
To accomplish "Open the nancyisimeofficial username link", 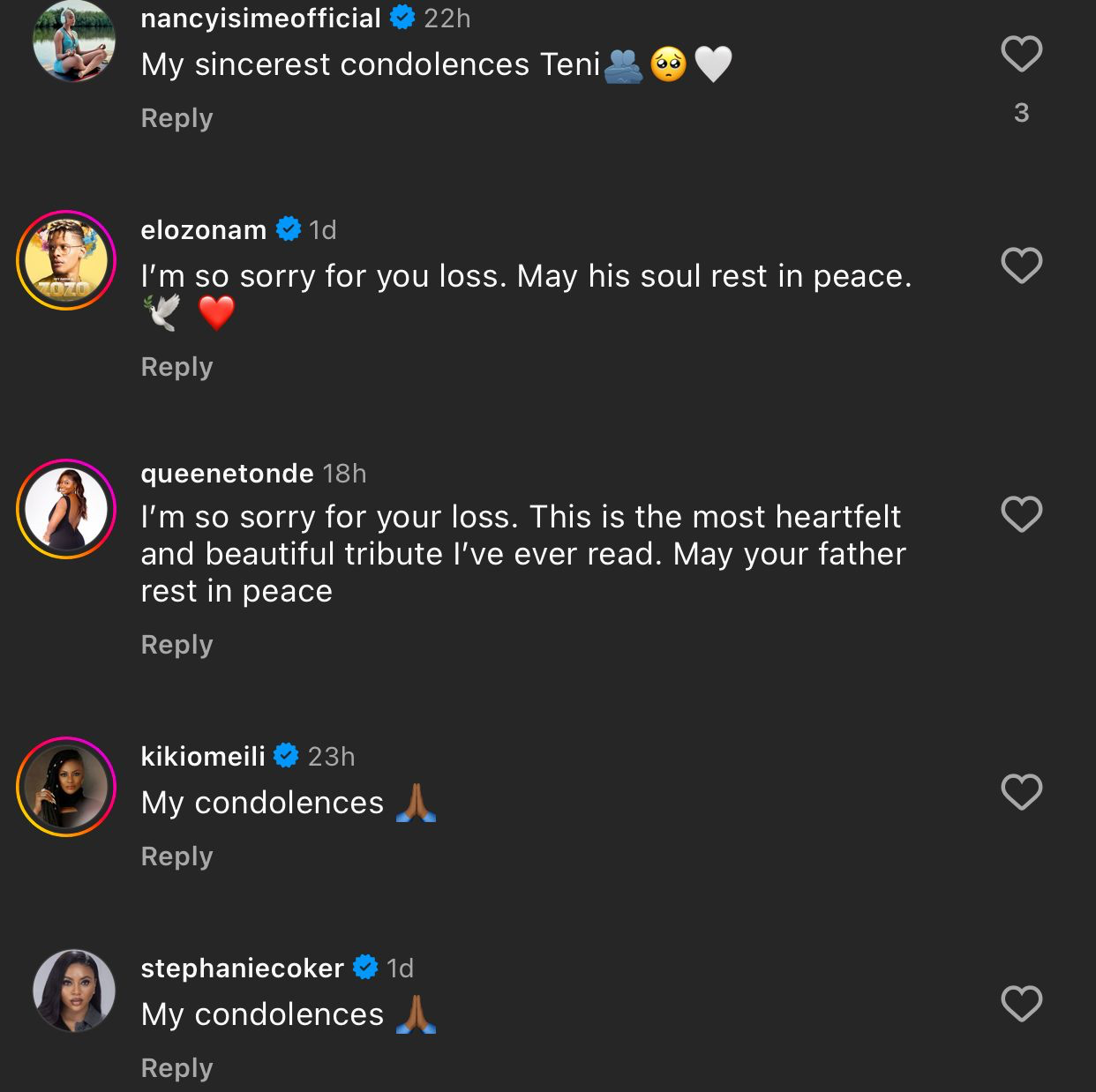I will 260,19.
